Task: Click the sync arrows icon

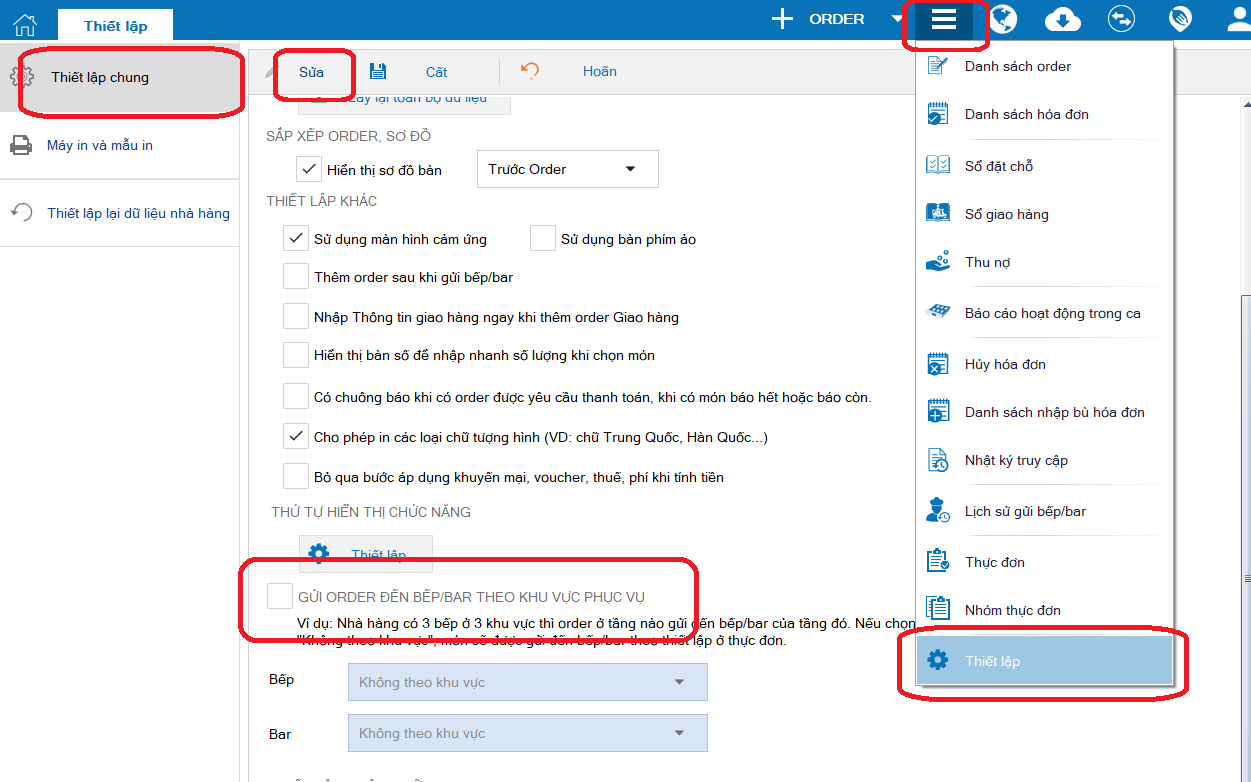Action: click(x=1121, y=19)
